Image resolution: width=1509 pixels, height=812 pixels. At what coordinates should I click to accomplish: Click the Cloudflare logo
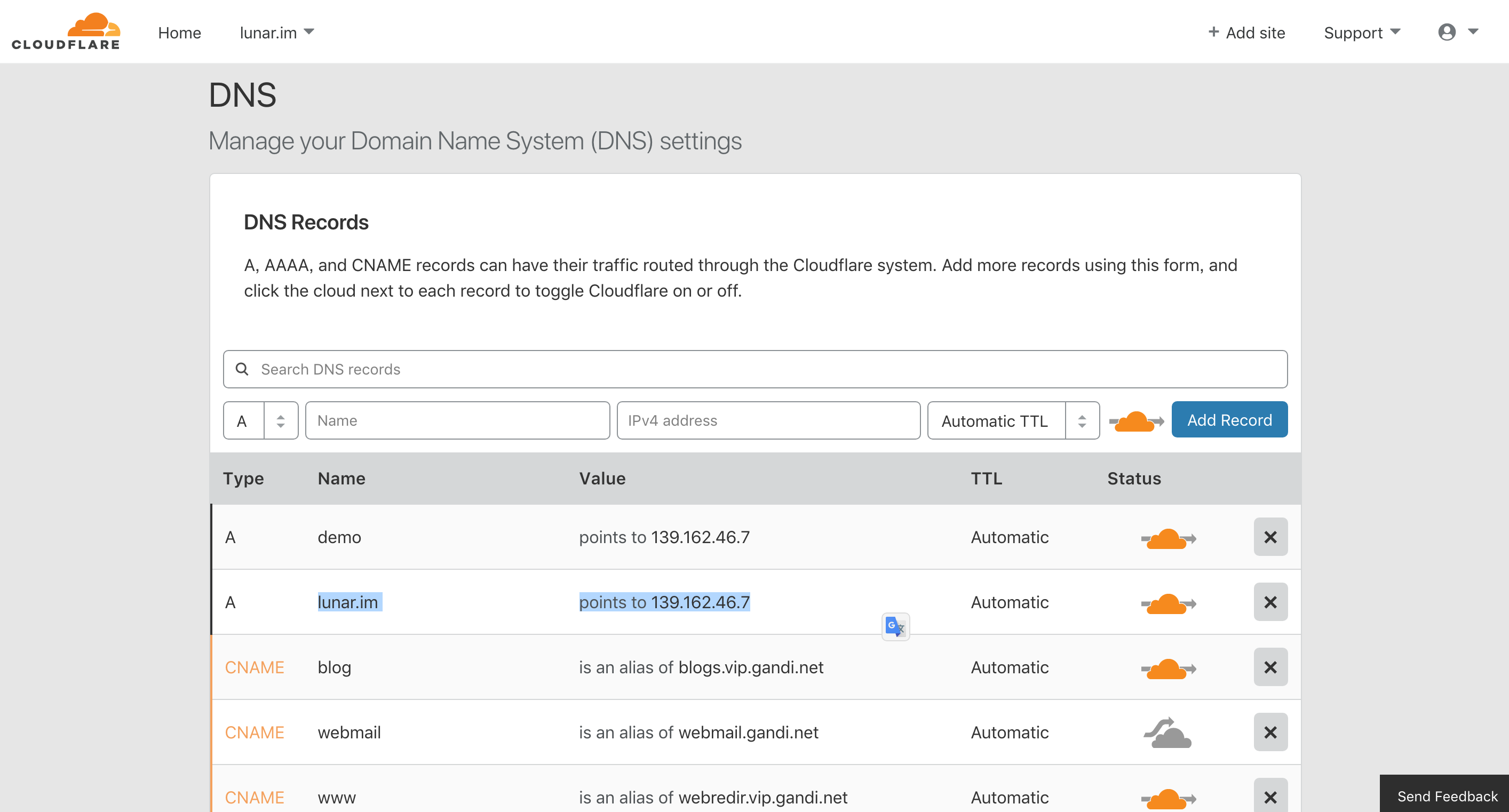(66, 31)
